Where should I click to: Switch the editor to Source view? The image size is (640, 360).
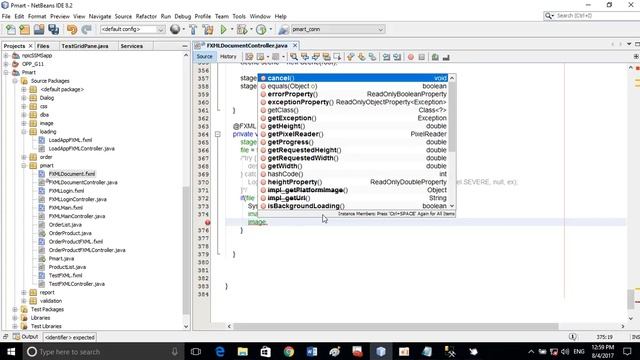(x=204, y=57)
